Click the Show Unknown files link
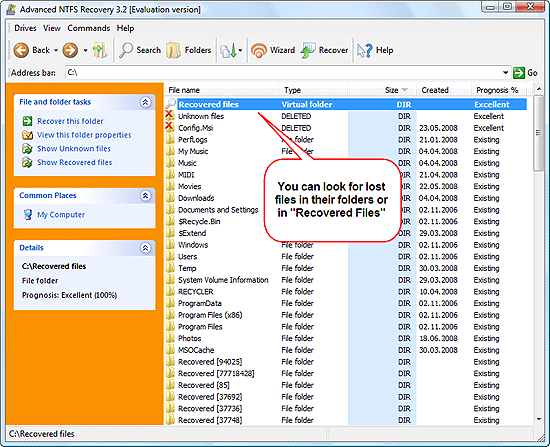This screenshot has height=447, width=550. point(74,148)
